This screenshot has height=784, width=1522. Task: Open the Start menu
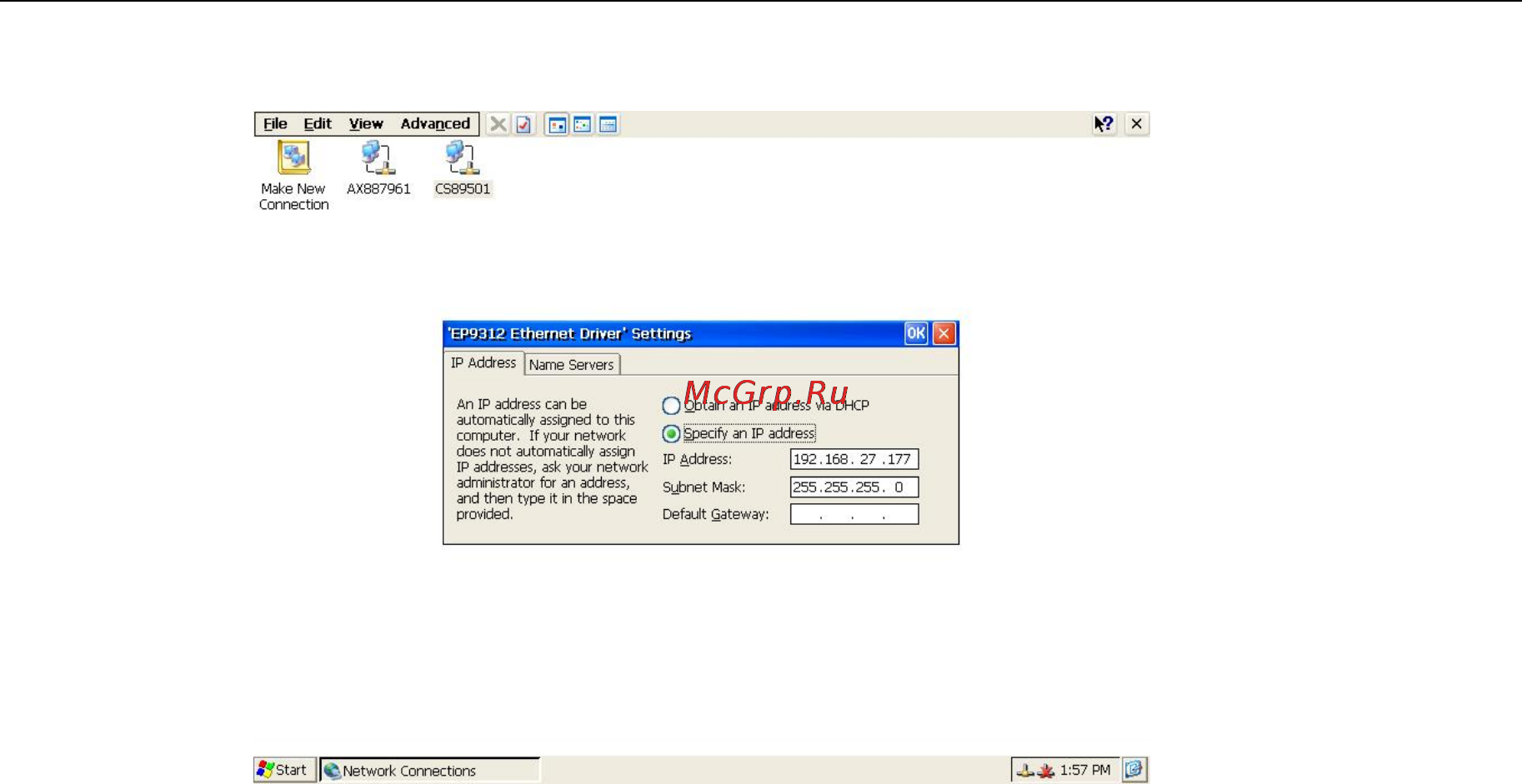click(x=285, y=770)
